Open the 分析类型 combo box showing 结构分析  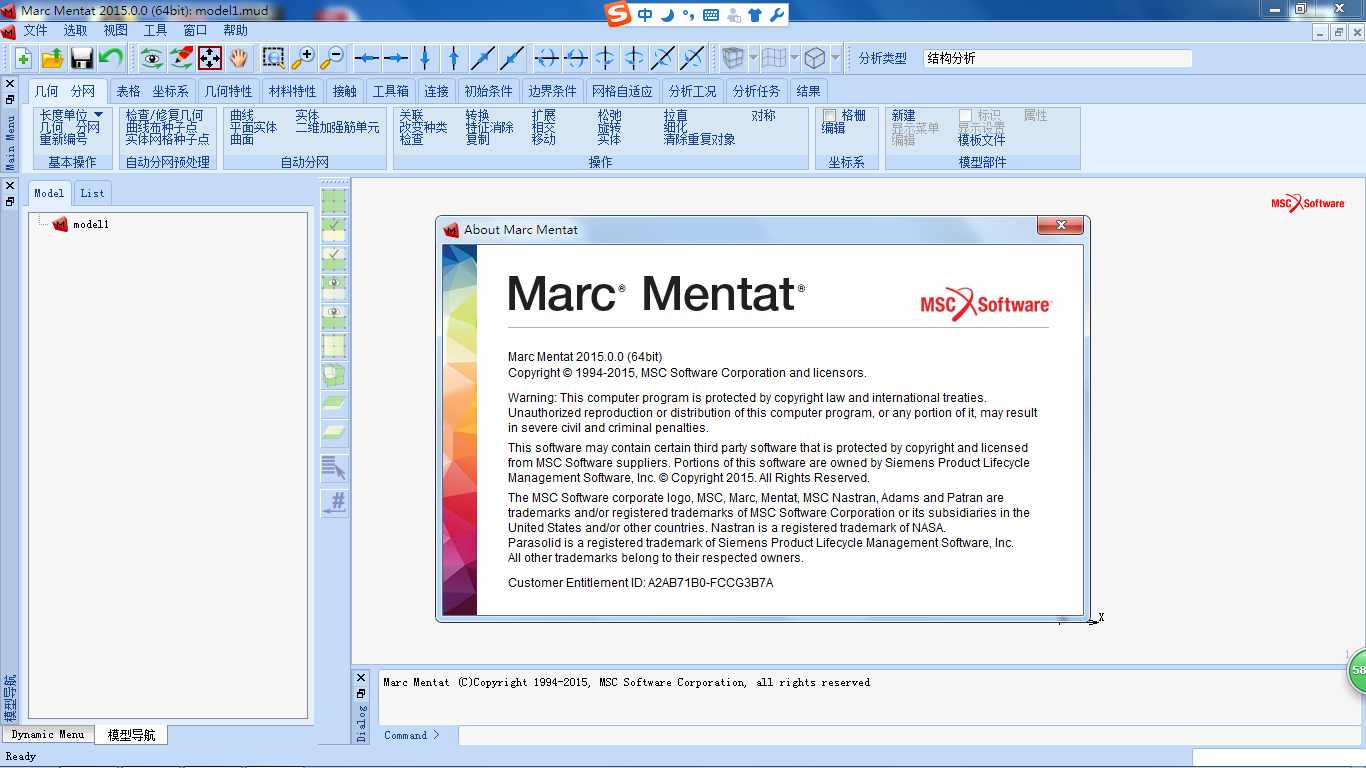coord(1057,58)
